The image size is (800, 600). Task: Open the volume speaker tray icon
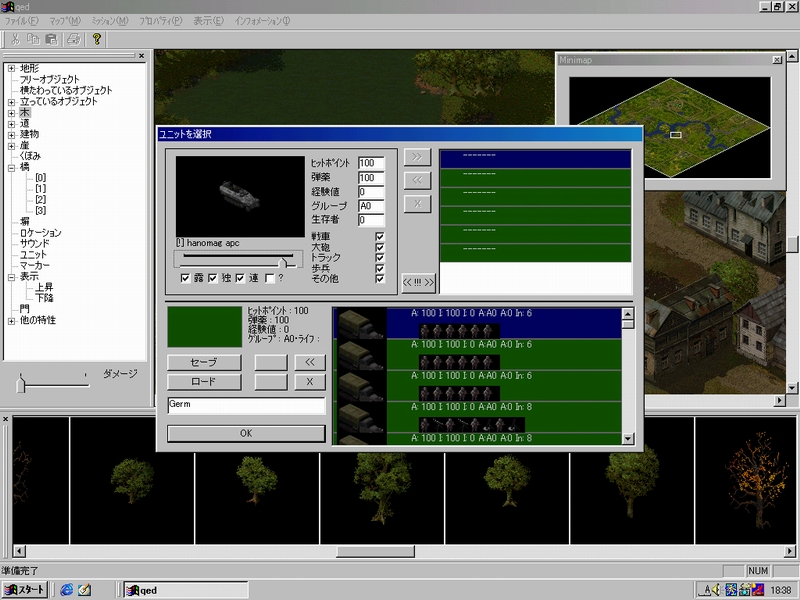[717, 590]
